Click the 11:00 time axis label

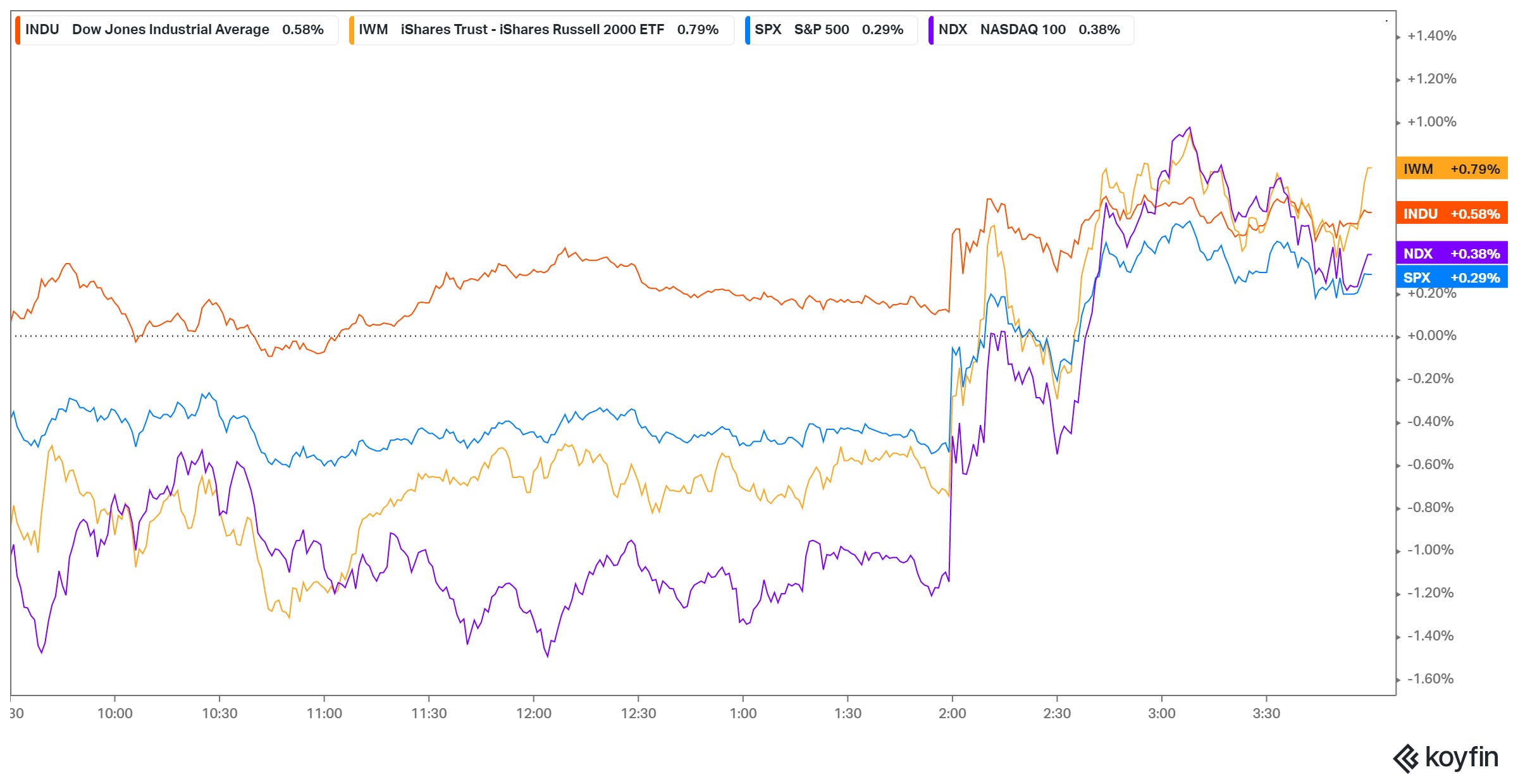tap(324, 714)
